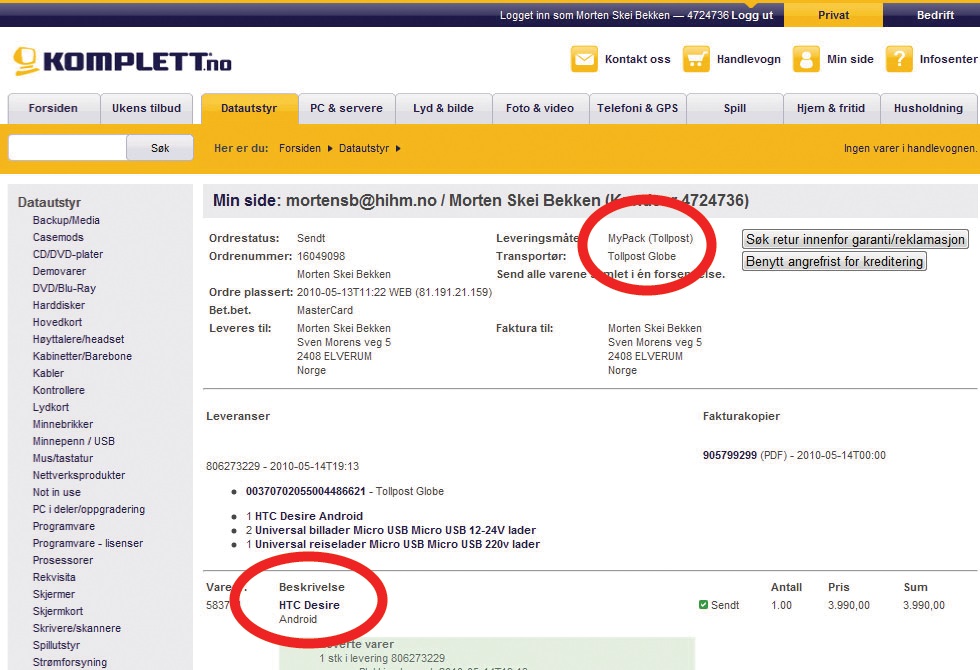Click the breadcrumb arrow after Datautstyr

(x=398, y=149)
